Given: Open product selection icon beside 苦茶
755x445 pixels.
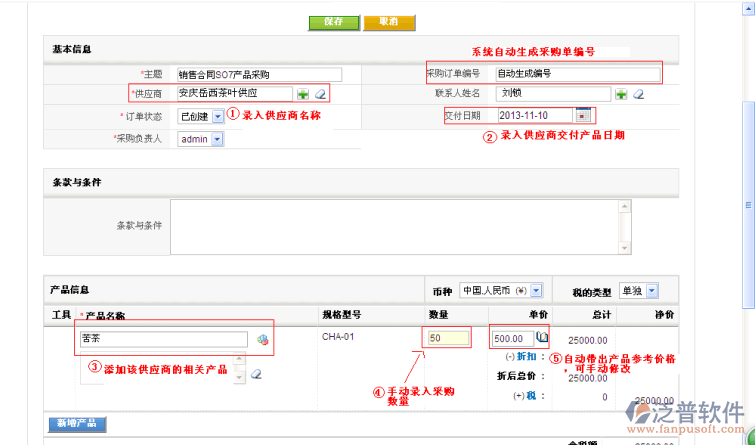Looking at the screenshot, I should coord(262,339).
